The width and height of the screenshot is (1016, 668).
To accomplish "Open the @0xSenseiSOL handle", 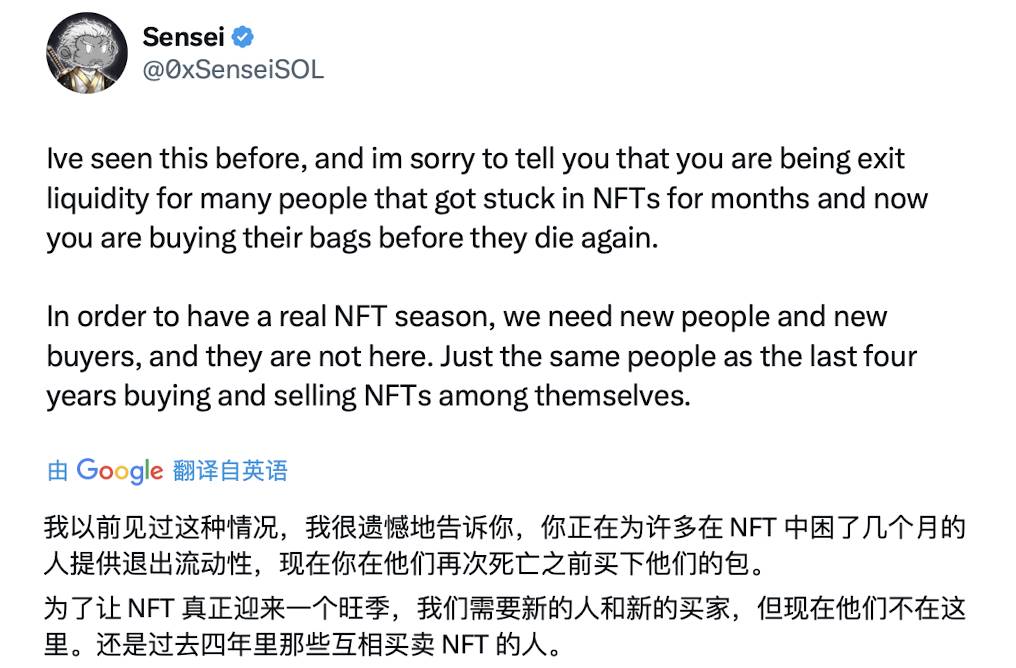I will tap(233, 70).
